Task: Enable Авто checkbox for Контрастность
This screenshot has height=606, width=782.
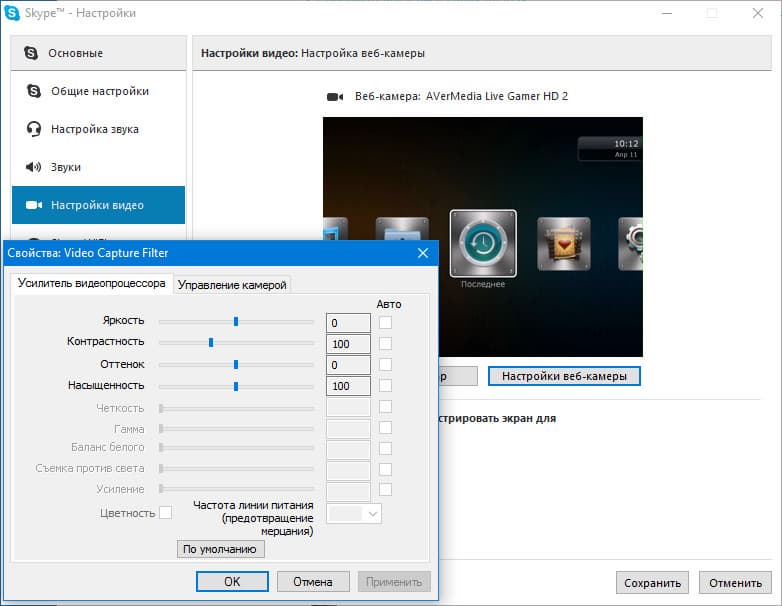Action: 385,344
